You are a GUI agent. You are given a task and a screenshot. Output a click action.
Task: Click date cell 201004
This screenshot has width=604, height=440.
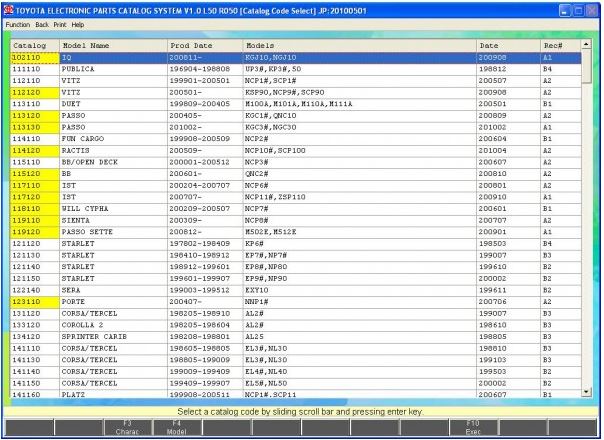[x=508, y=151]
